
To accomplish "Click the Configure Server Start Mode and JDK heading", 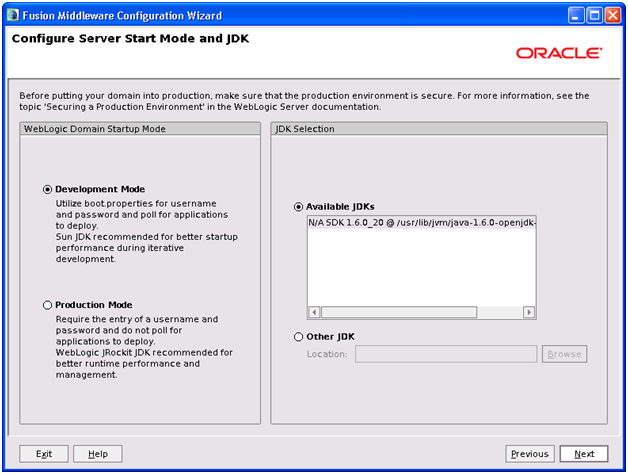I will pos(130,38).
